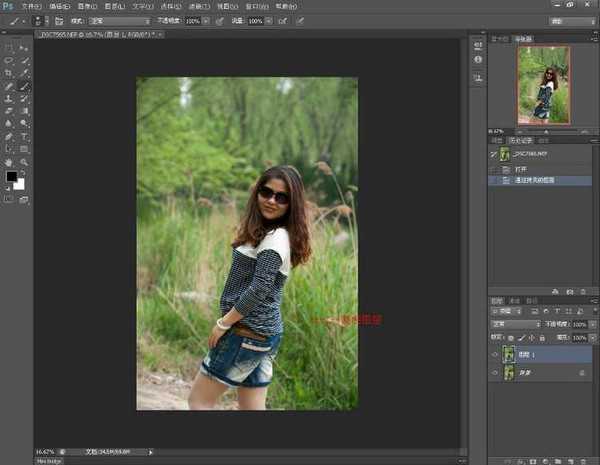This screenshot has width=600, height=465.
Task: Toggle visibility of the background layer
Action: click(x=493, y=372)
